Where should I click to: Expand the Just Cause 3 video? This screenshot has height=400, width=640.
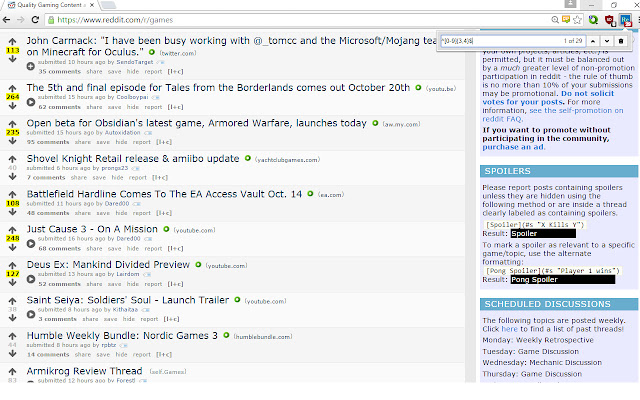pyautogui.click(x=31, y=244)
